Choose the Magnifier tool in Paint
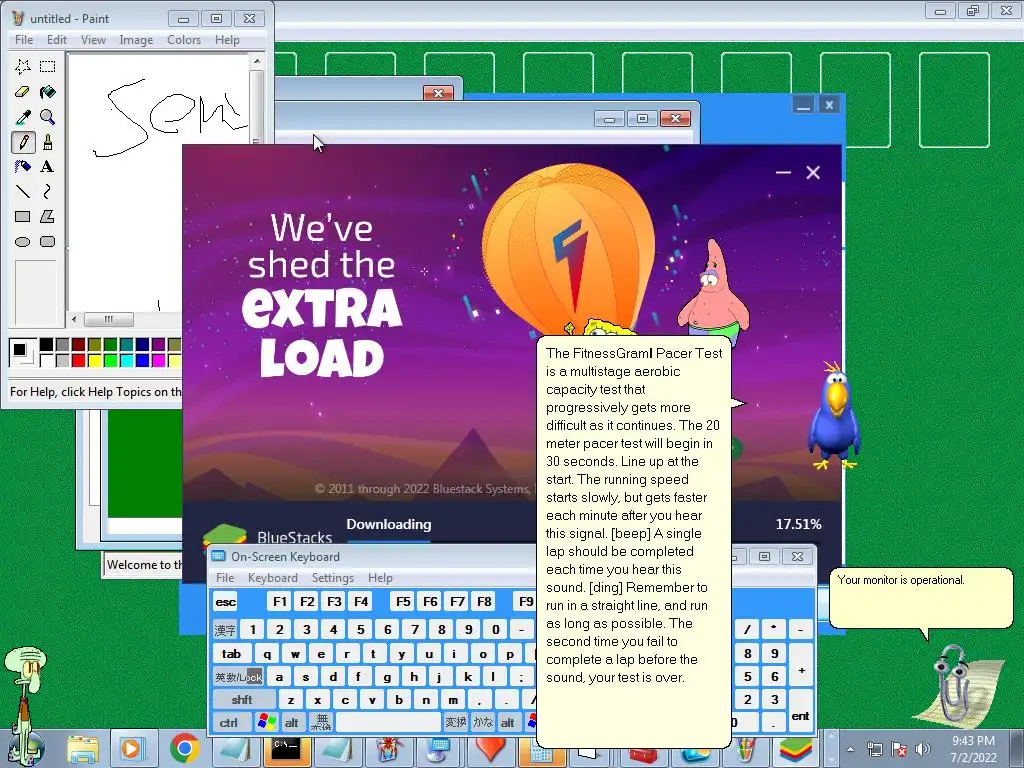Image resolution: width=1024 pixels, height=768 pixels. (47, 117)
